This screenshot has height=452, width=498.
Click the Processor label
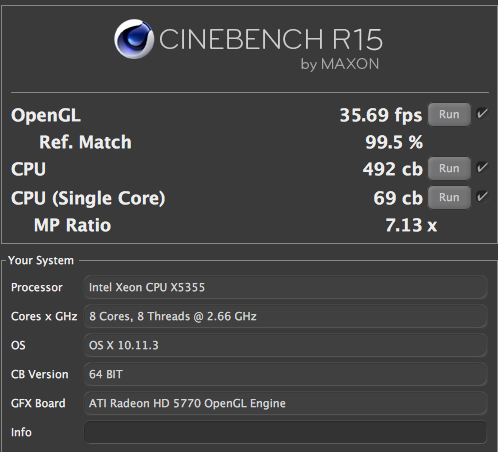point(37,287)
